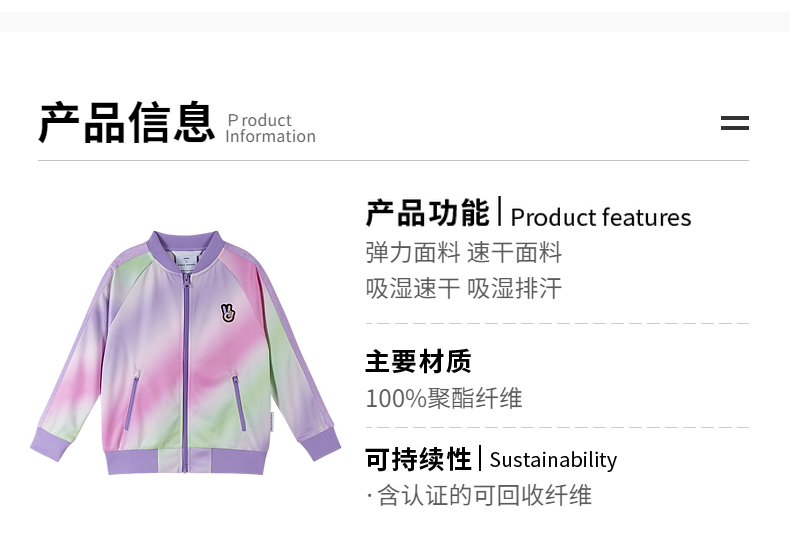Click the jacket's right zip pocket

(239, 402)
